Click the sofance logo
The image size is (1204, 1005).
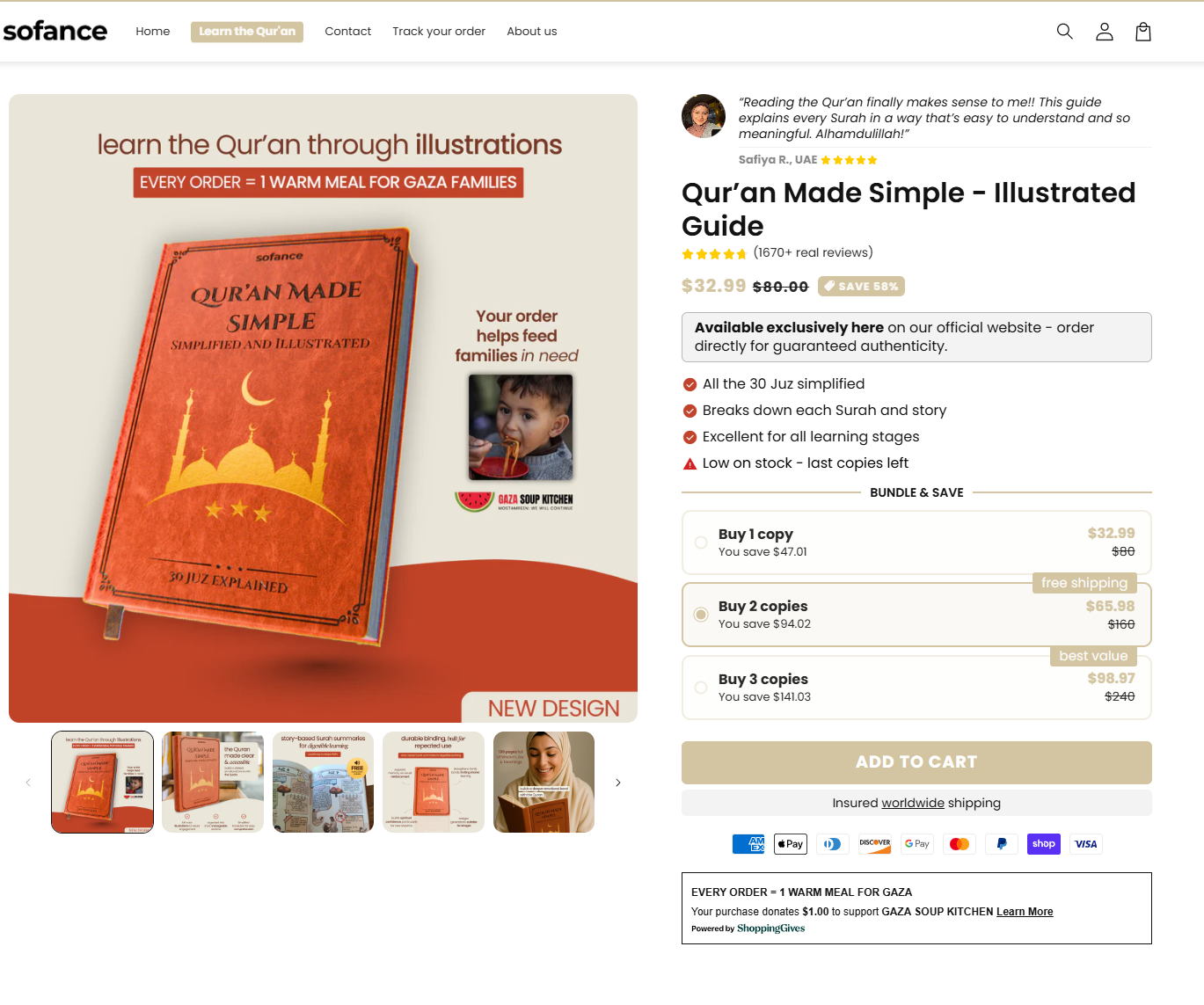click(x=55, y=31)
